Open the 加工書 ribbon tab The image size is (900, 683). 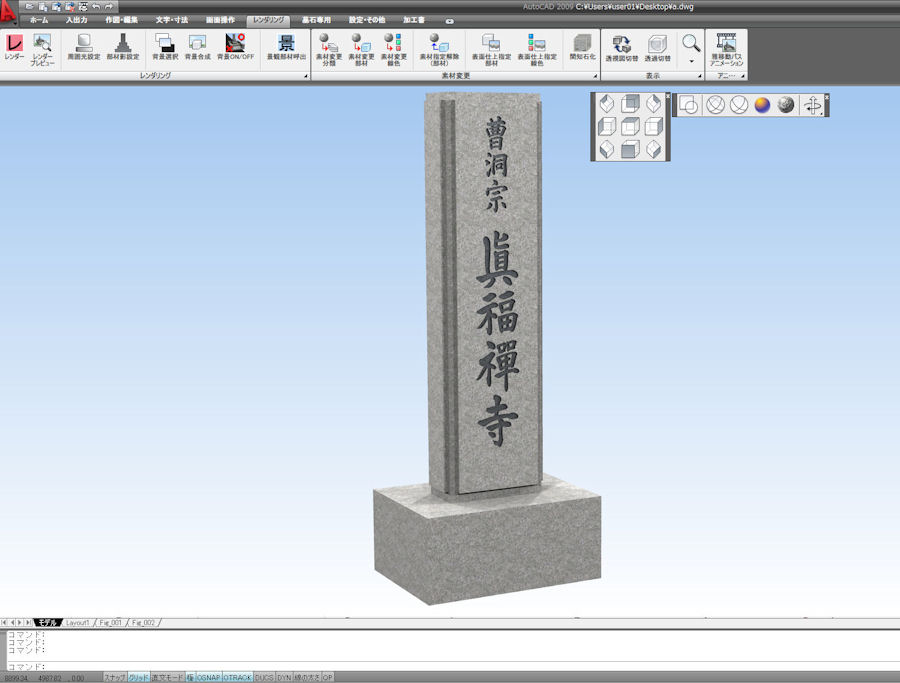[414, 20]
